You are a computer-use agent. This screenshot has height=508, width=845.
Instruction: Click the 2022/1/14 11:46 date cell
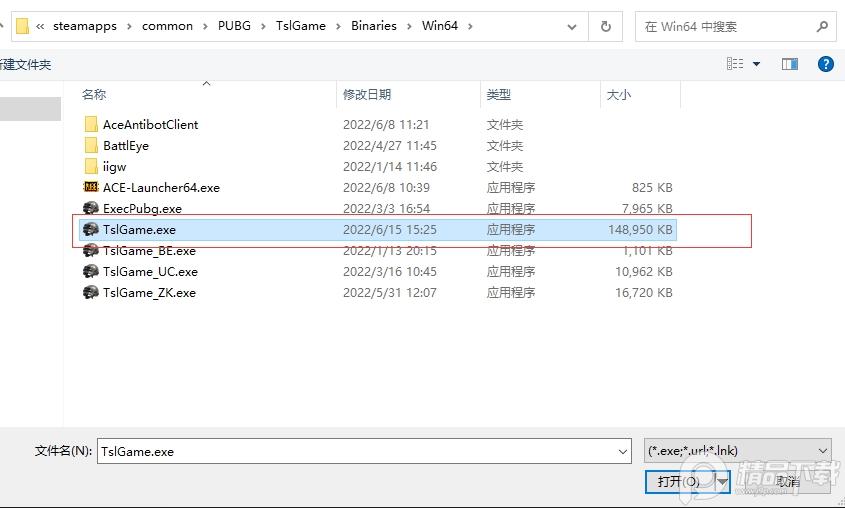point(390,166)
